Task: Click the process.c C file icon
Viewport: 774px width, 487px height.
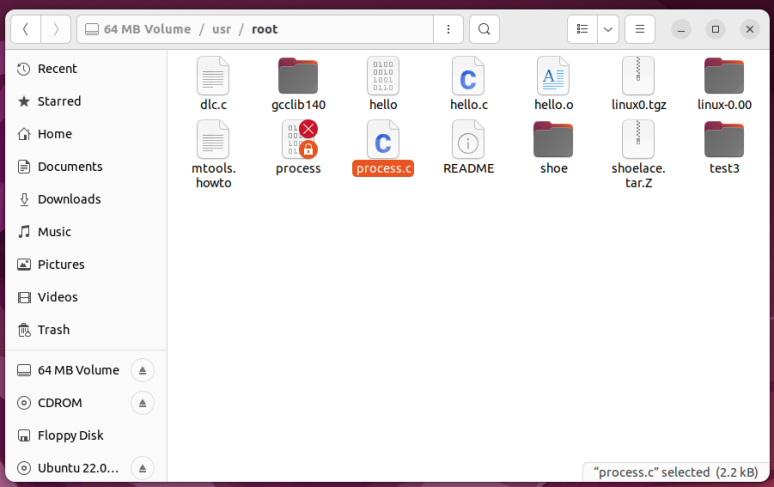Action: click(383, 140)
